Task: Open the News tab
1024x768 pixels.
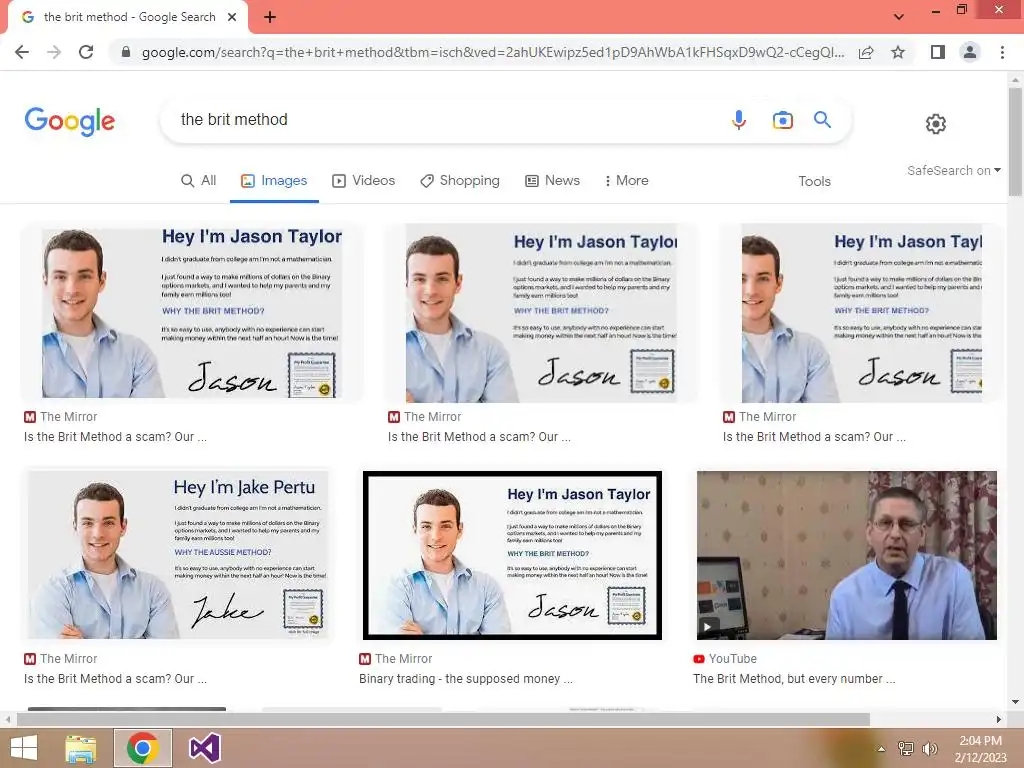Action: point(552,180)
